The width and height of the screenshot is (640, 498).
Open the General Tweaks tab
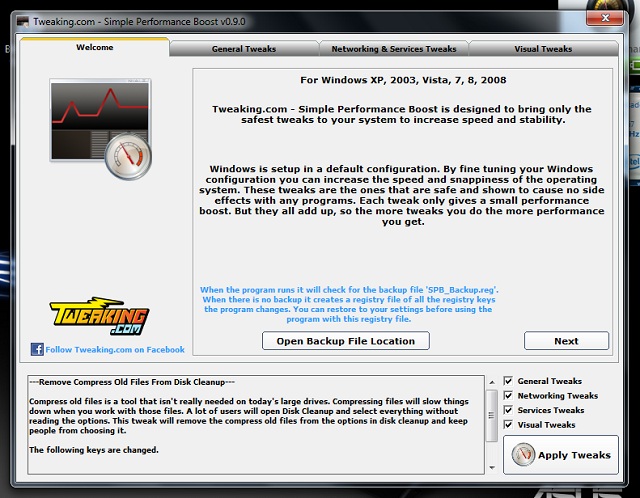[x=244, y=49]
